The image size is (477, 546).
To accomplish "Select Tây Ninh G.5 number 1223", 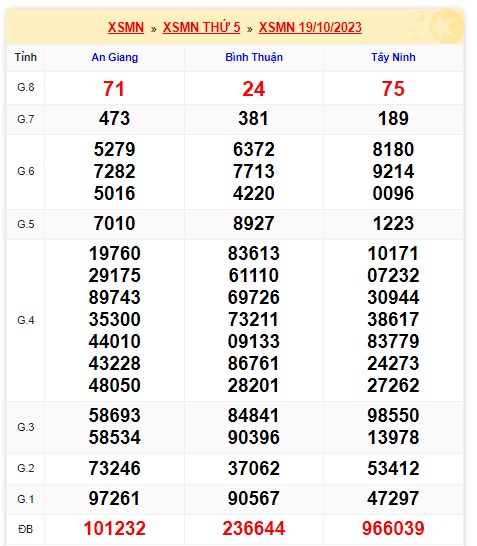I will tap(393, 224).
